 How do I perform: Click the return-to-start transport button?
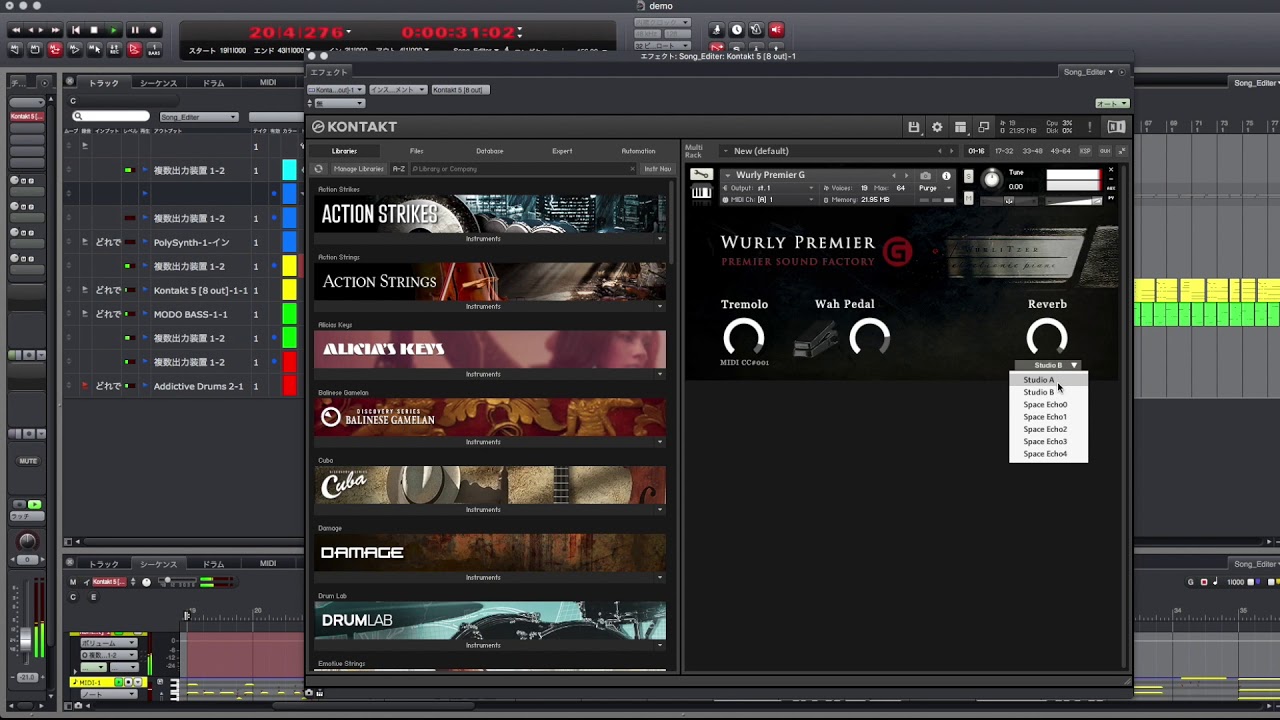(75, 30)
